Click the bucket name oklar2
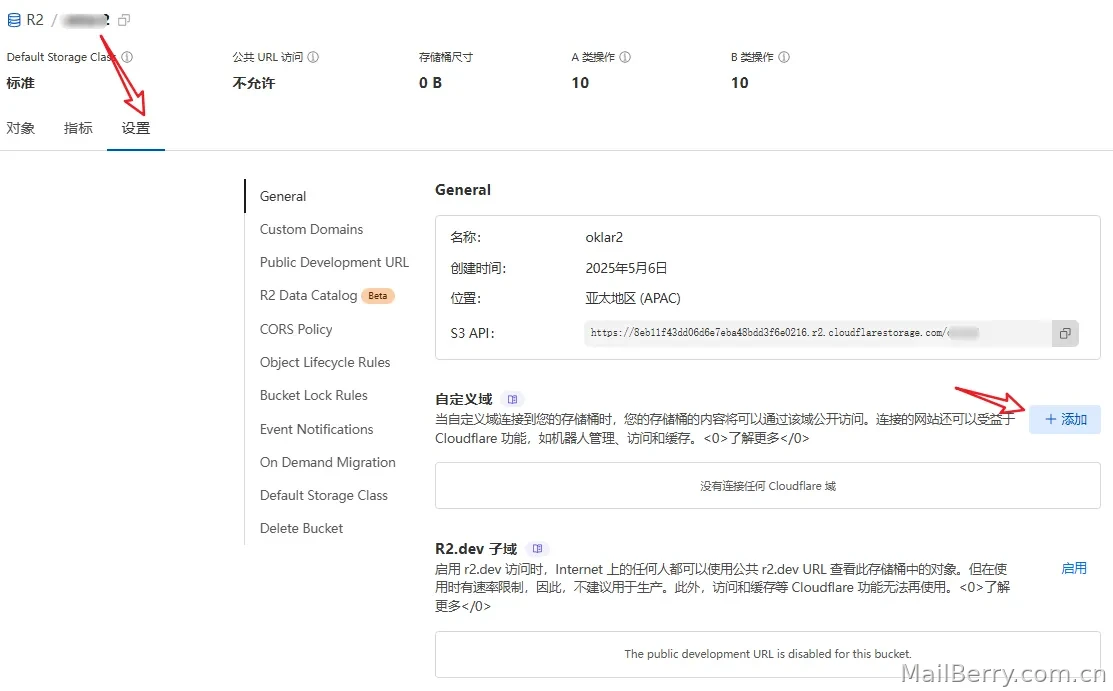1113x691 pixels. (x=604, y=237)
